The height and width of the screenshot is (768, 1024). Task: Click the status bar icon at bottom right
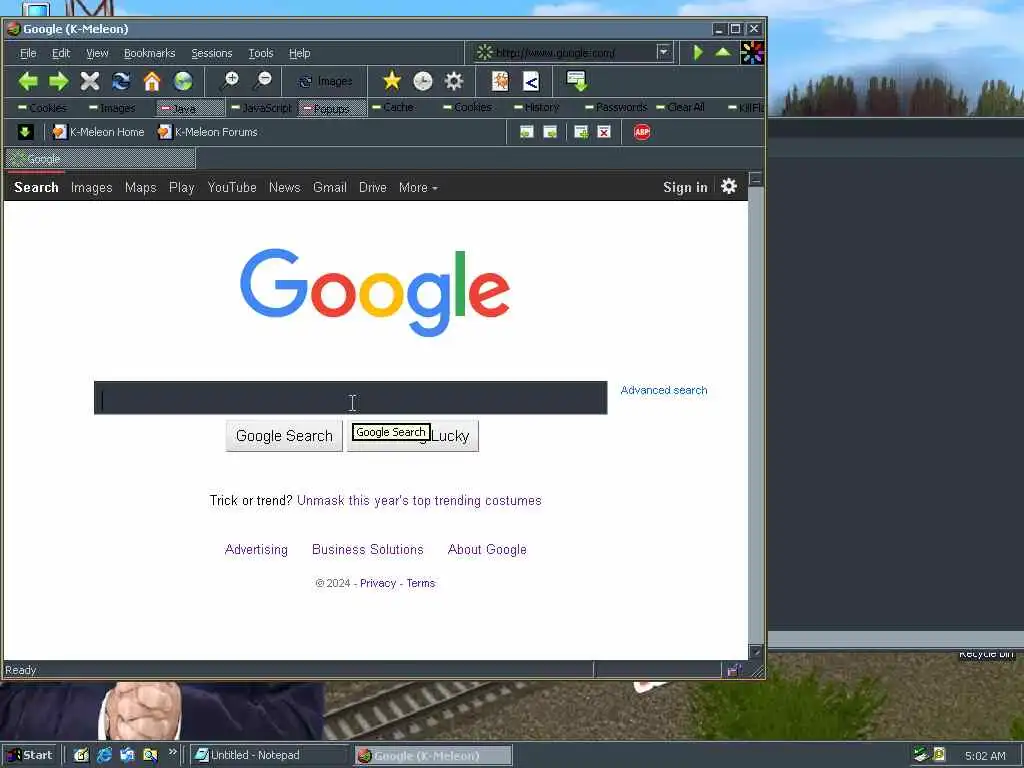pos(734,669)
